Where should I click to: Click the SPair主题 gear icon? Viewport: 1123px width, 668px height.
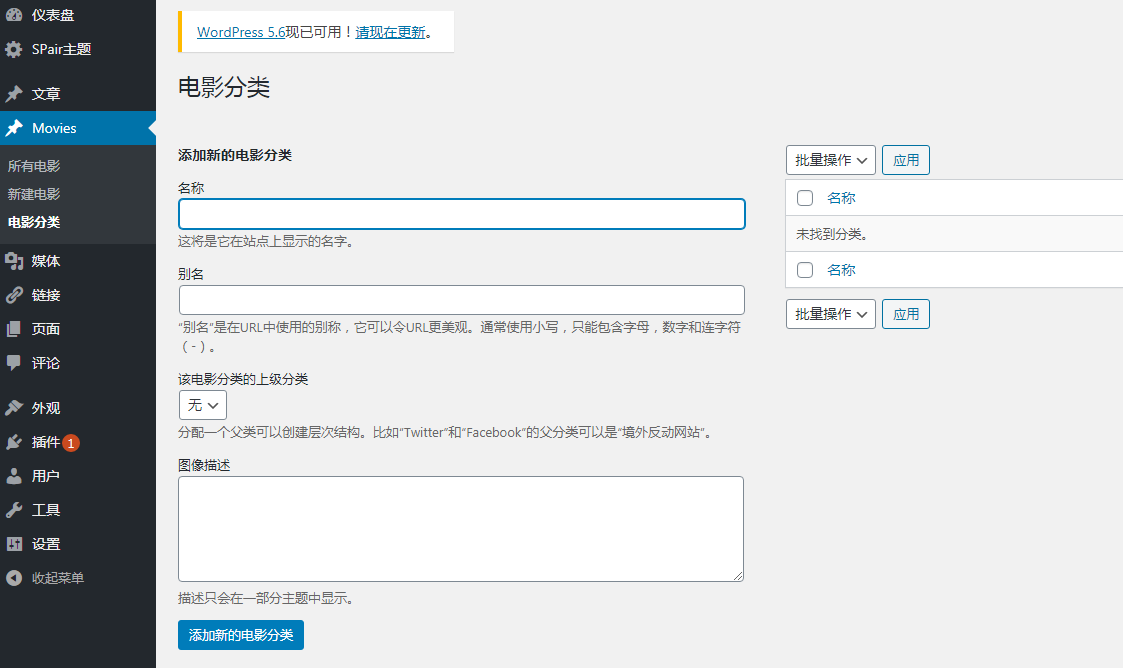(x=14, y=49)
